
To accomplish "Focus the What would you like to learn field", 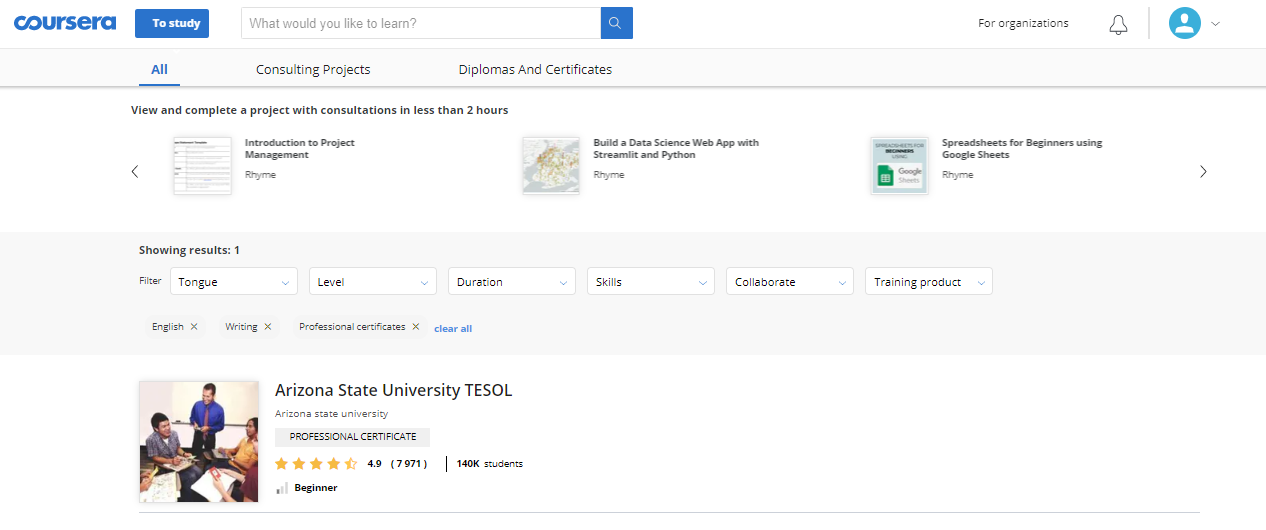I will pyautogui.click(x=421, y=23).
